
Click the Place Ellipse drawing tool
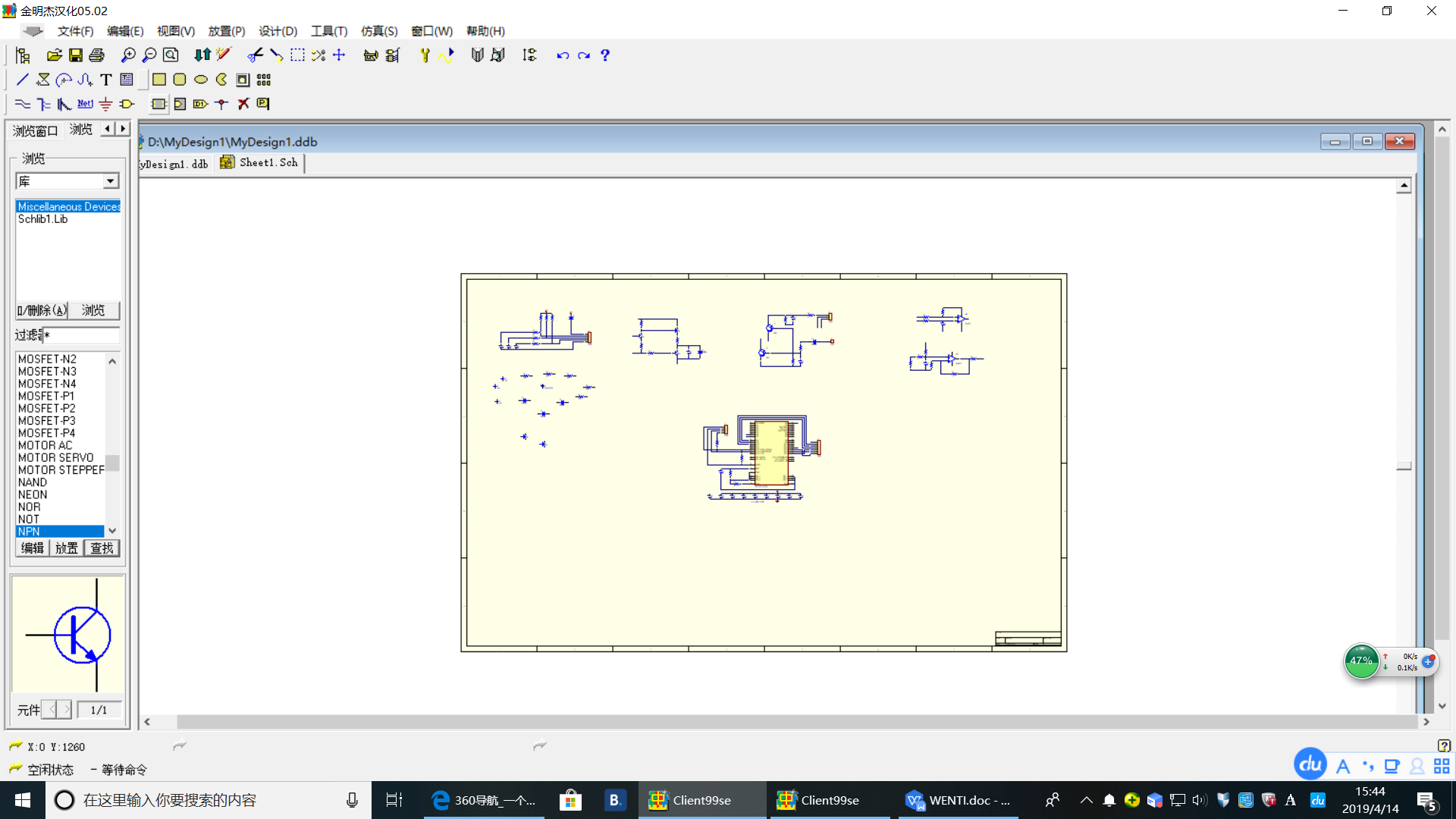pos(201,80)
